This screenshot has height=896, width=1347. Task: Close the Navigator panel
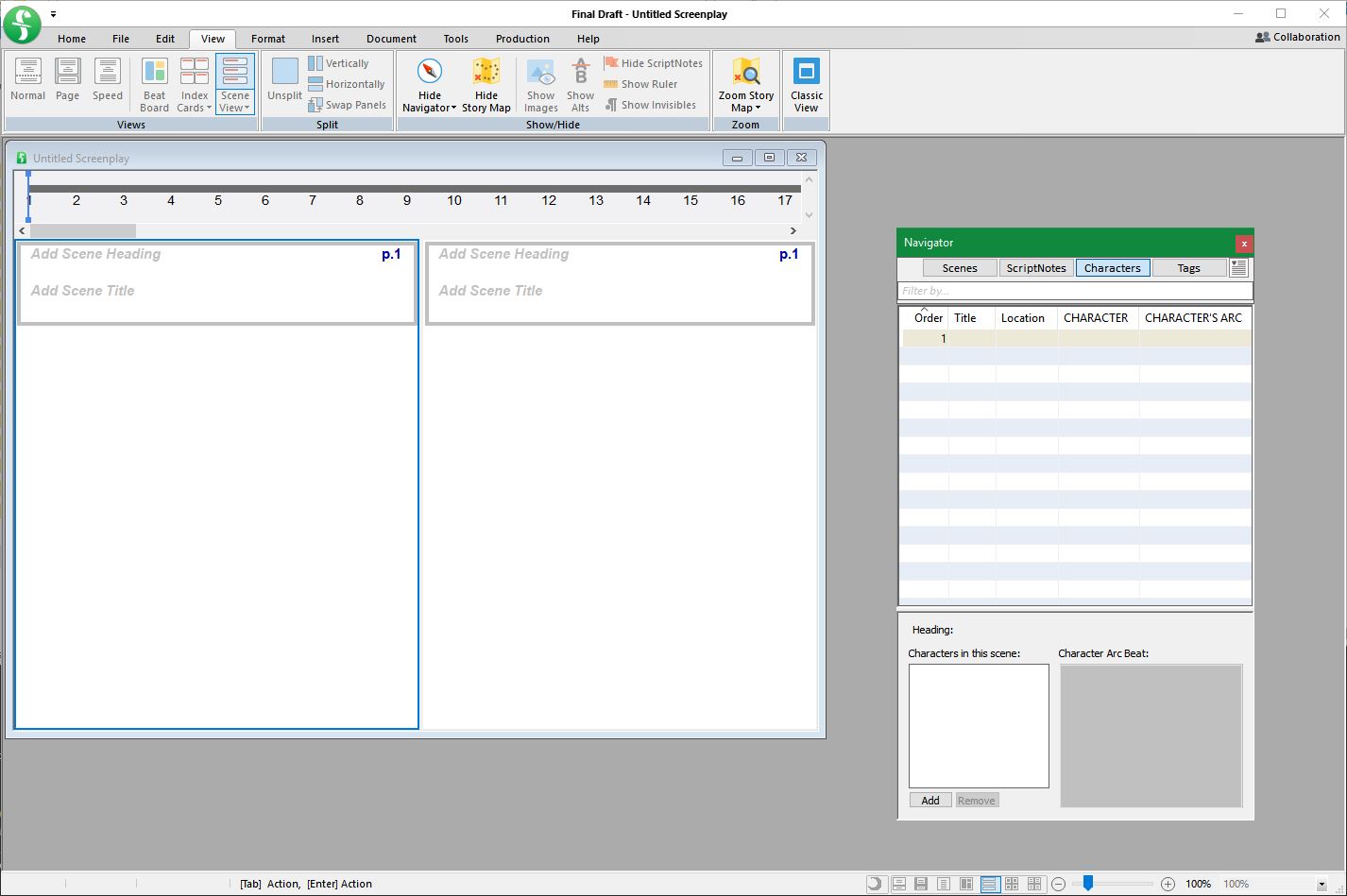pyautogui.click(x=1244, y=244)
